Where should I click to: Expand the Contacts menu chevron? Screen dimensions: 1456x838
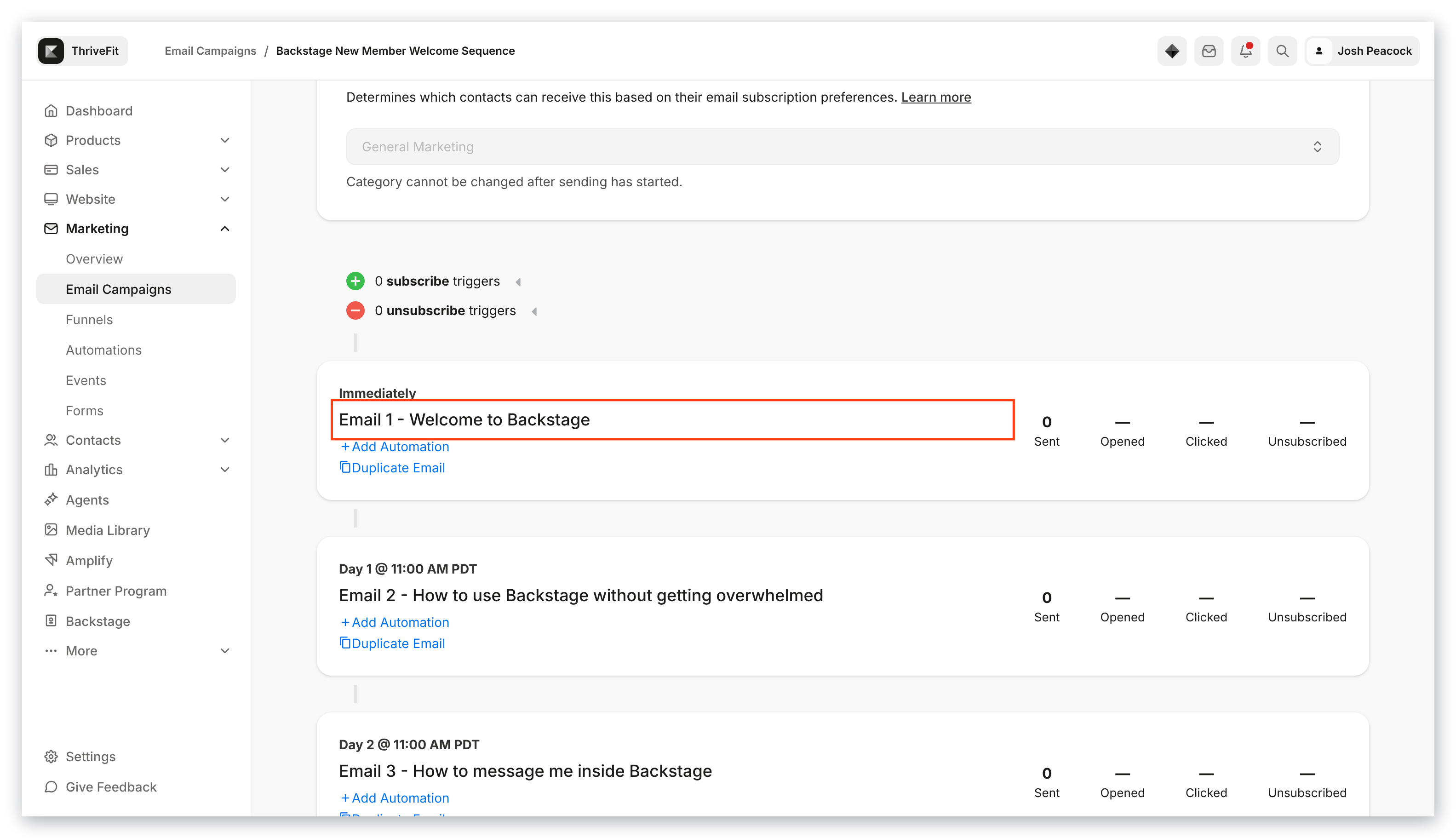[x=224, y=440]
